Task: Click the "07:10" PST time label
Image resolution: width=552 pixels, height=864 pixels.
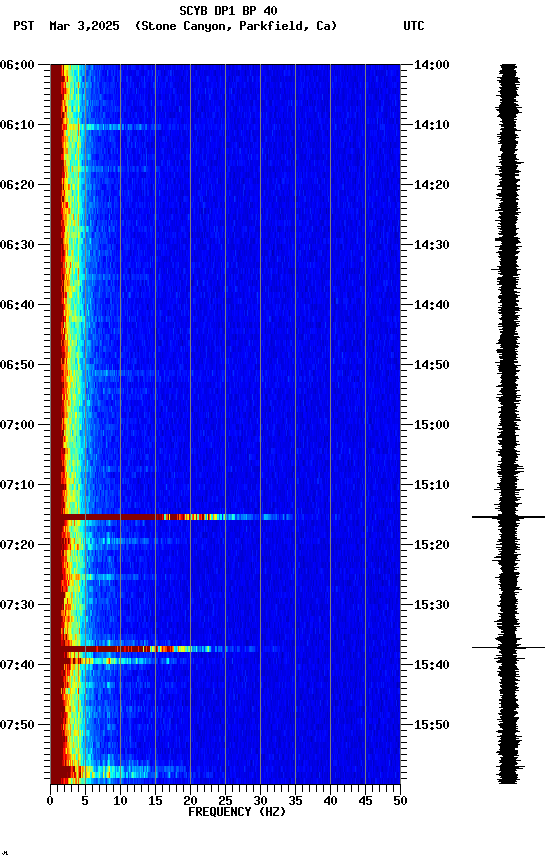Action: 17,485
